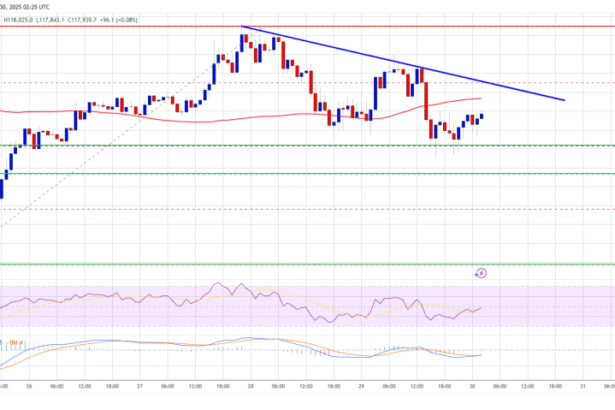The image size is (615, 410).
Task: Click the purple lightning event icon
Action: click(x=481, y=271)
